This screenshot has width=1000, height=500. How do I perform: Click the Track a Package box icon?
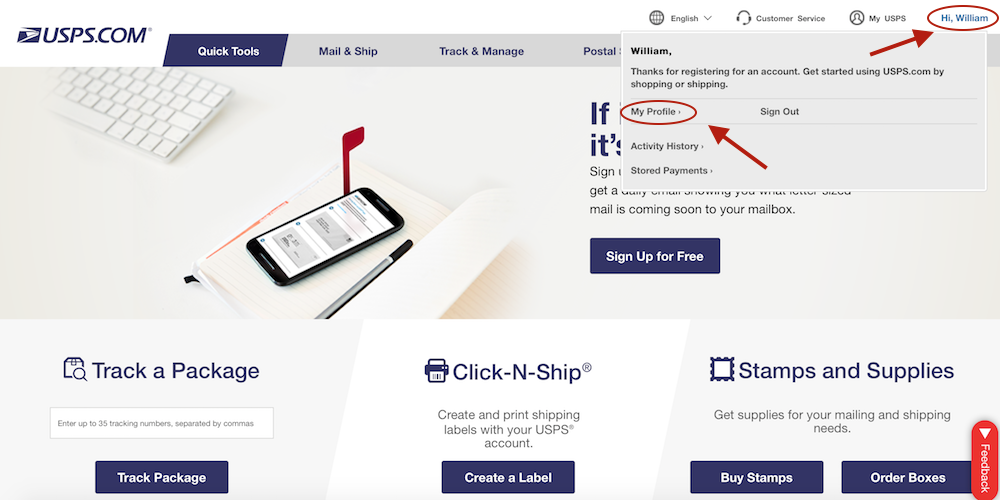click(x=75, y=369)
